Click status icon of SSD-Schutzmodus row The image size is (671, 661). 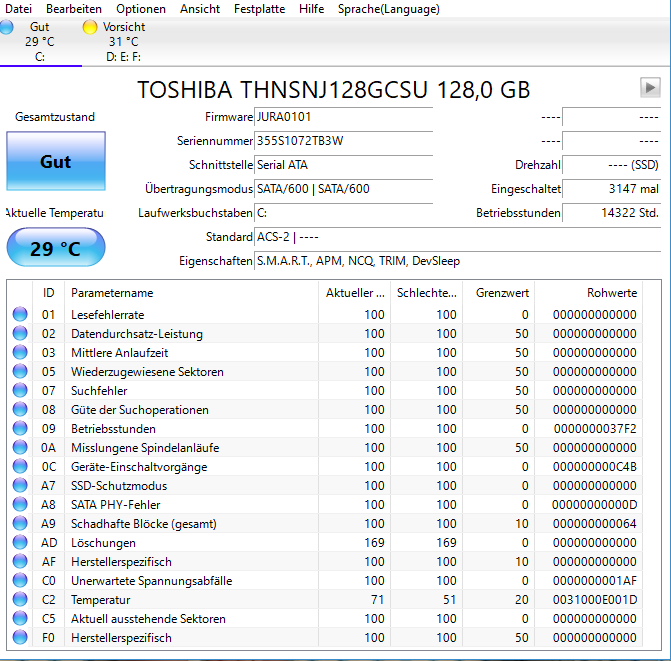tap(20, 485)
